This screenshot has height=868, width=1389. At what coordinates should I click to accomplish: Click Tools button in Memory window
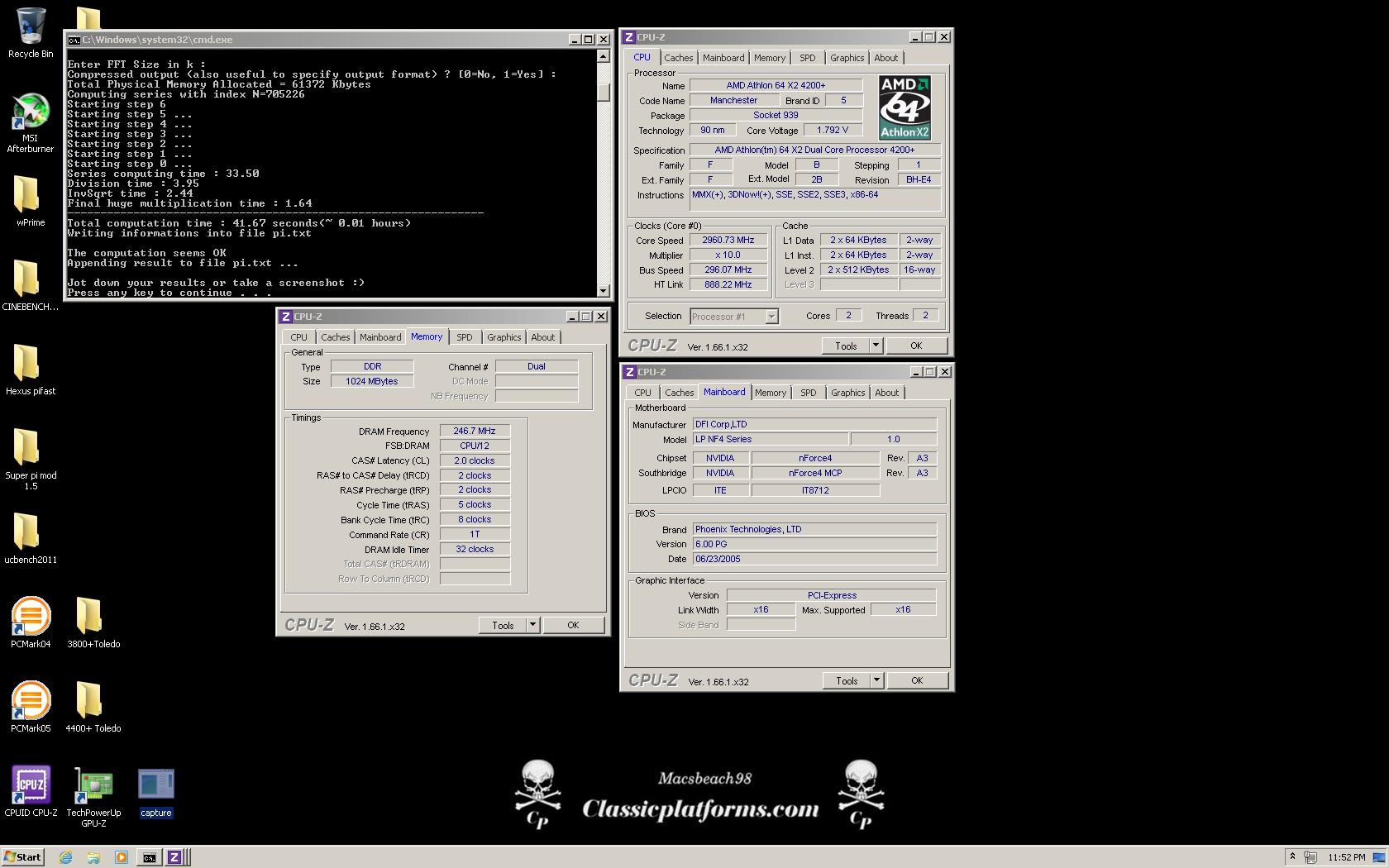click(503, 625)
